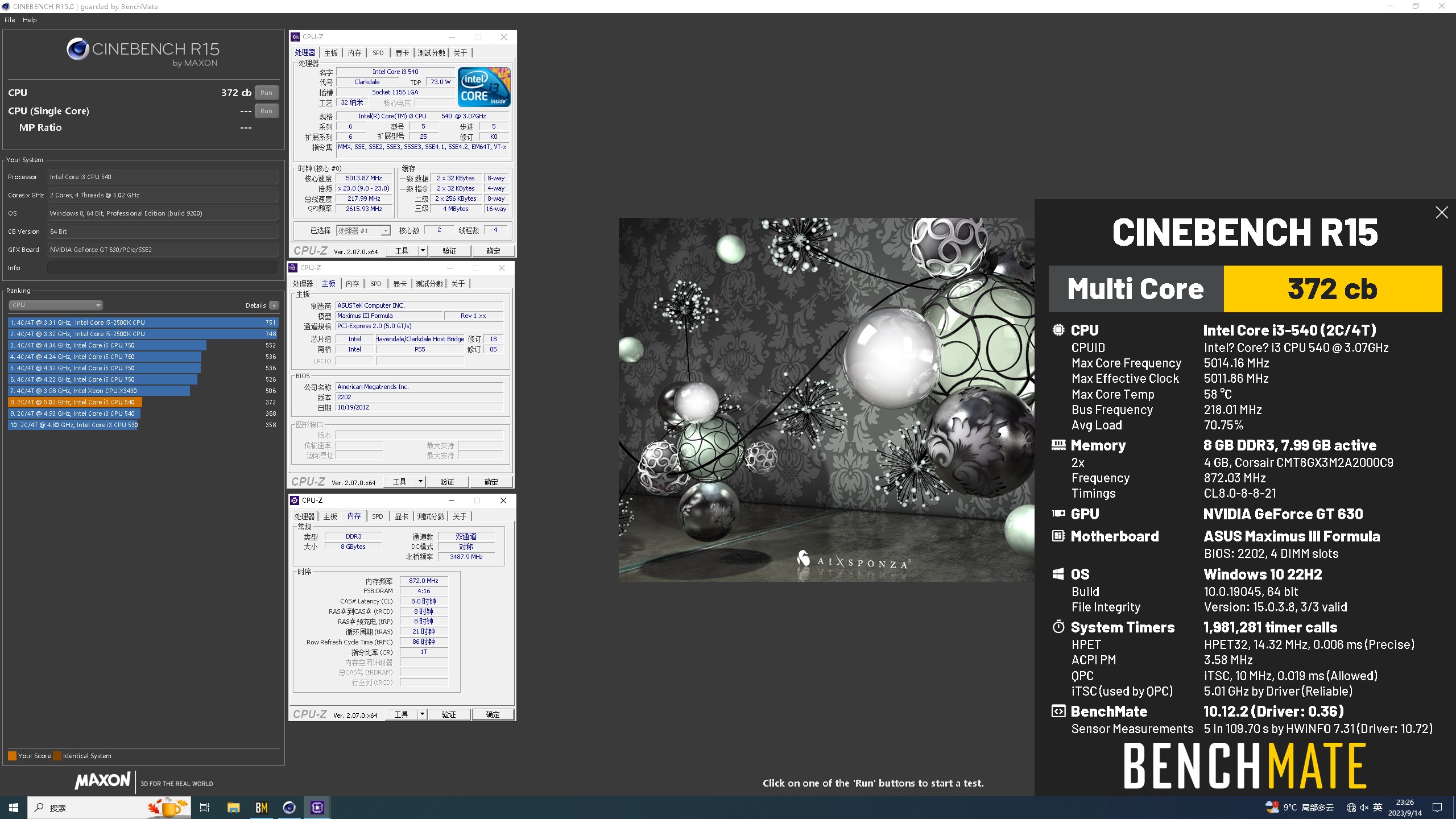
Task: Click the Intel Core i3 logo in CPU-Z
Action: pos(484,87)
